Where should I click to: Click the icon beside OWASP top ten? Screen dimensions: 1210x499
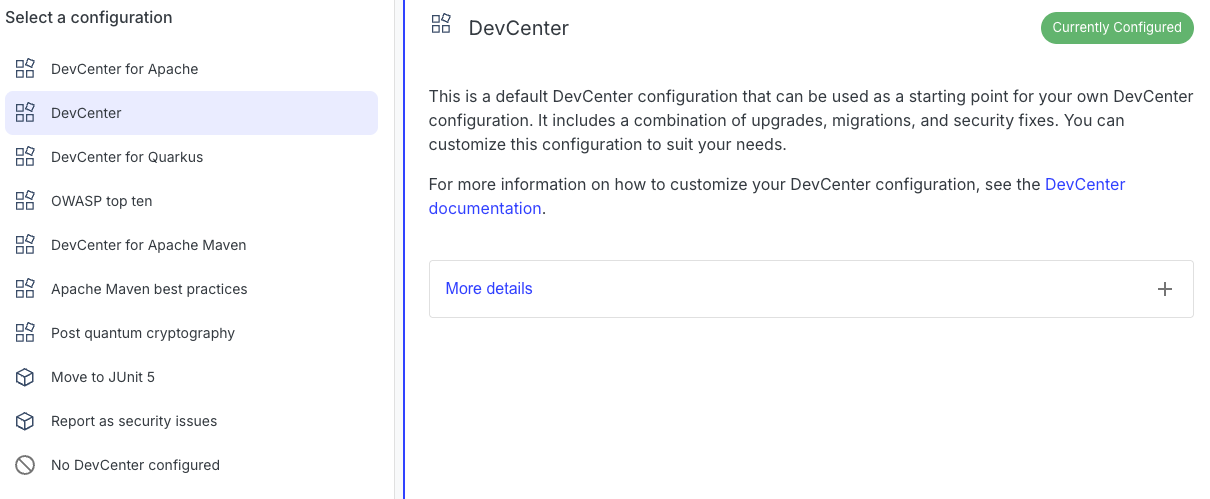pos(25,201)
